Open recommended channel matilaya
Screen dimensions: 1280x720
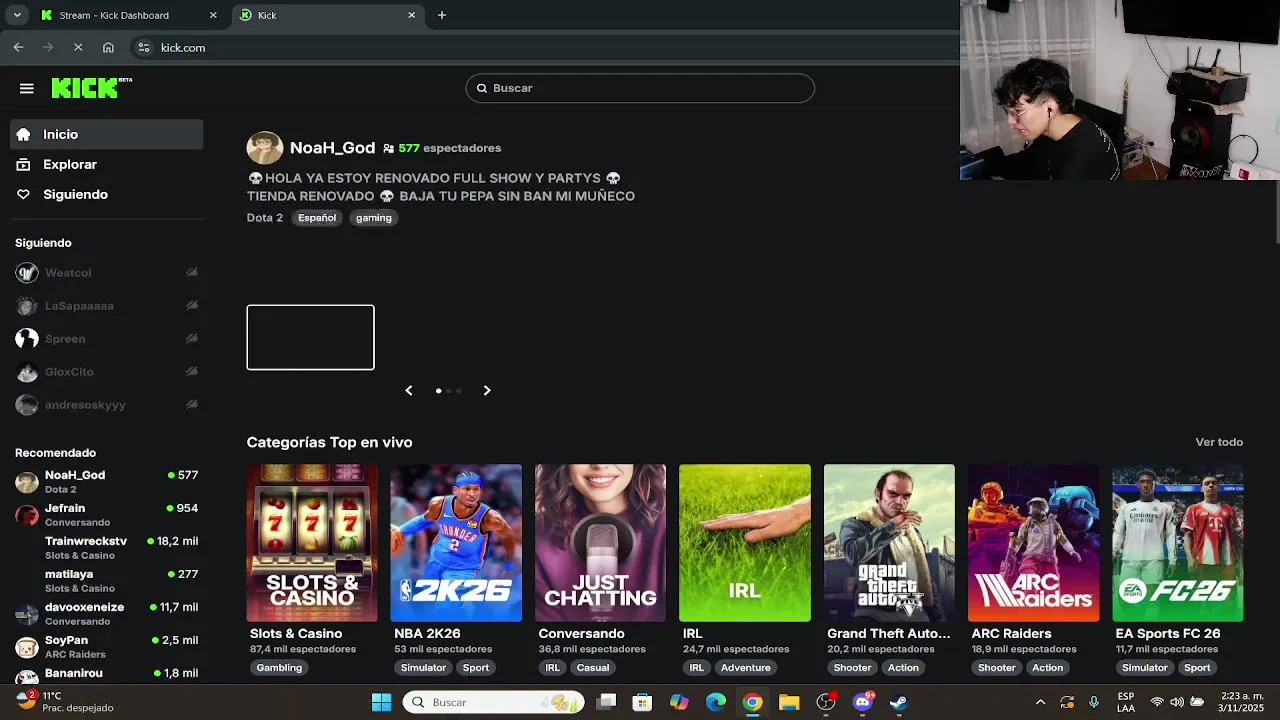tap(106, 581)
